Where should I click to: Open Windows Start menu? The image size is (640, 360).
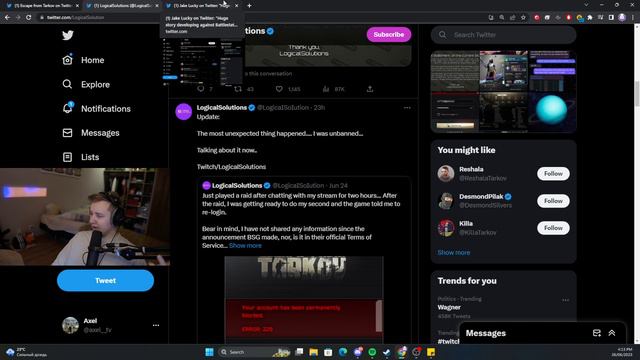209,352
